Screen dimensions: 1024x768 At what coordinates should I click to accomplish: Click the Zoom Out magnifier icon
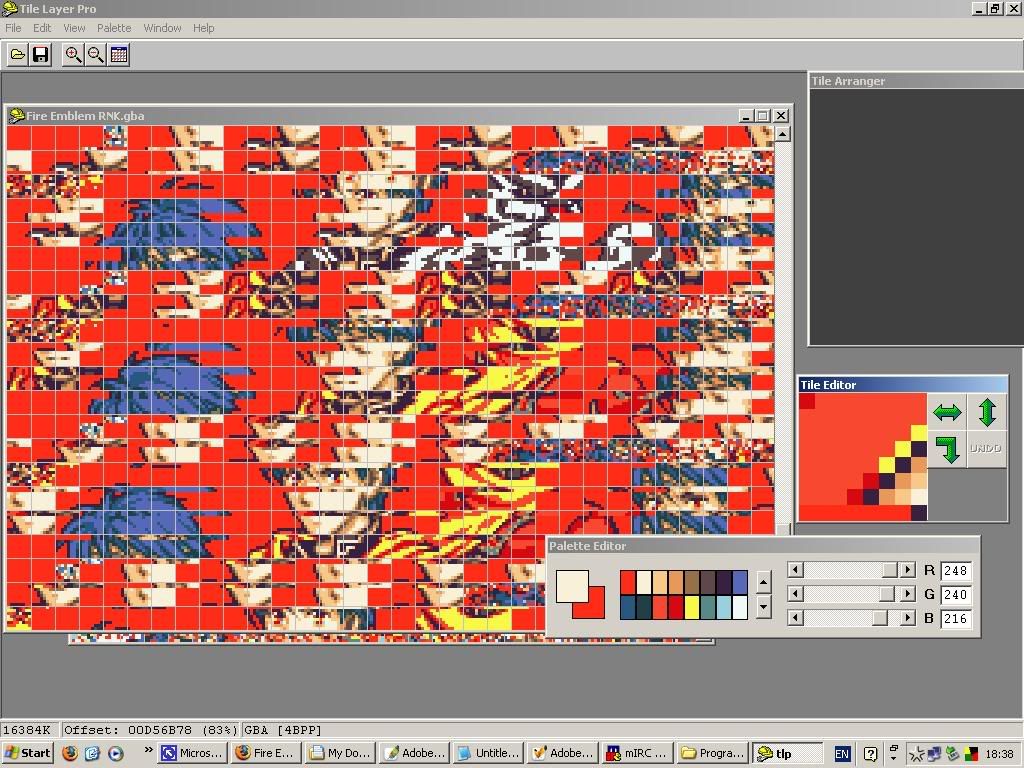click(96, 55)
